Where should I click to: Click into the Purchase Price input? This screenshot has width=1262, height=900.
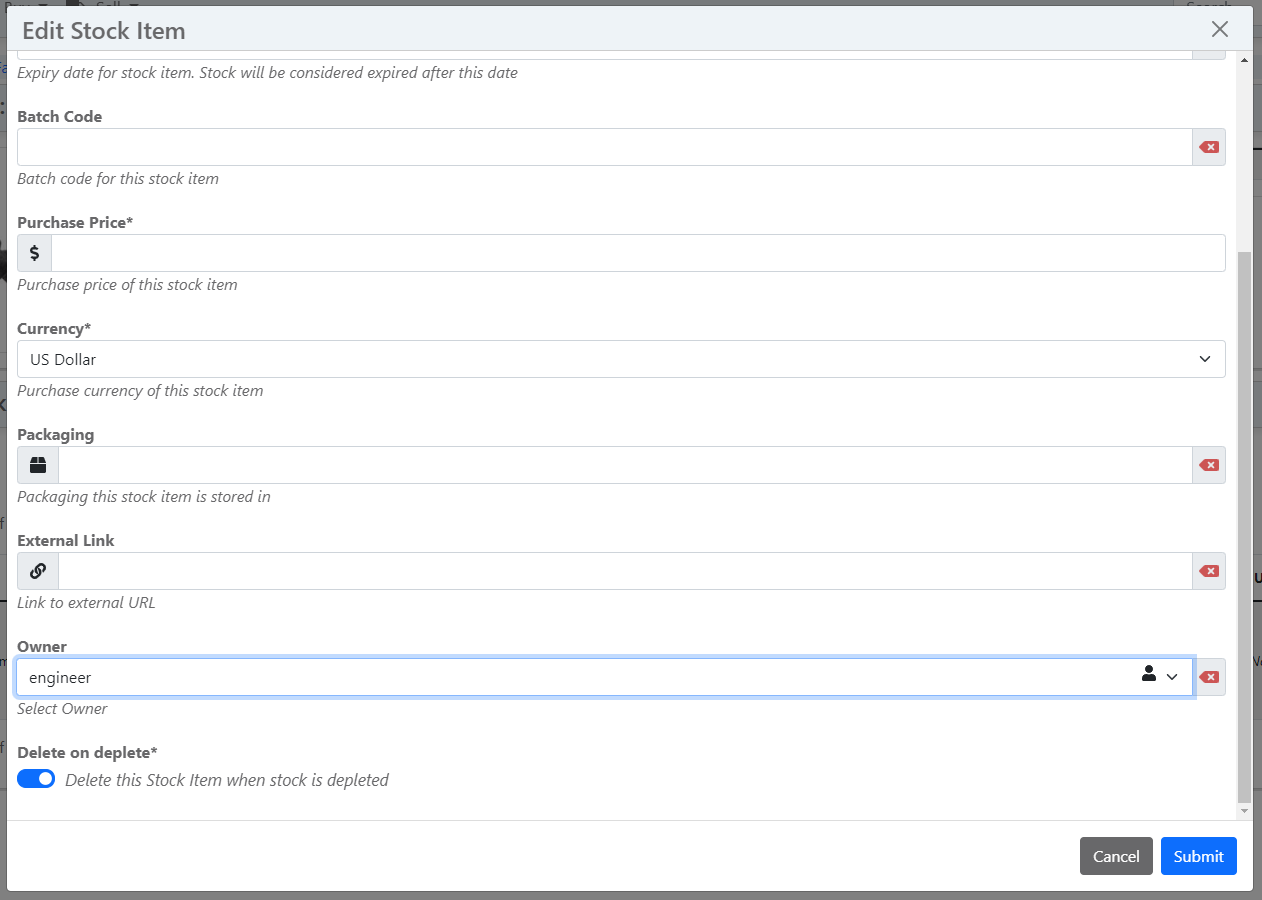(637, 253)
